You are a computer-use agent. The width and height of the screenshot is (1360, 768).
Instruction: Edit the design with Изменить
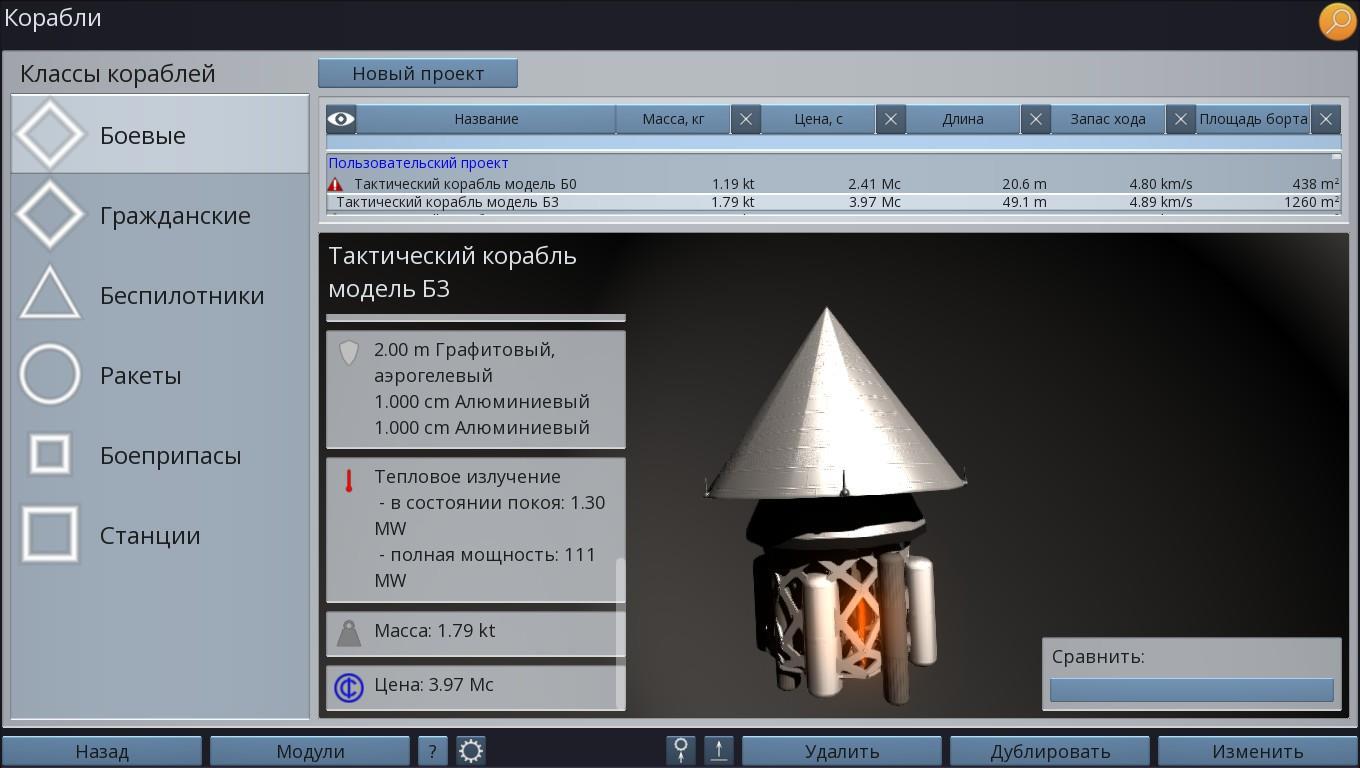(1258, 751)
